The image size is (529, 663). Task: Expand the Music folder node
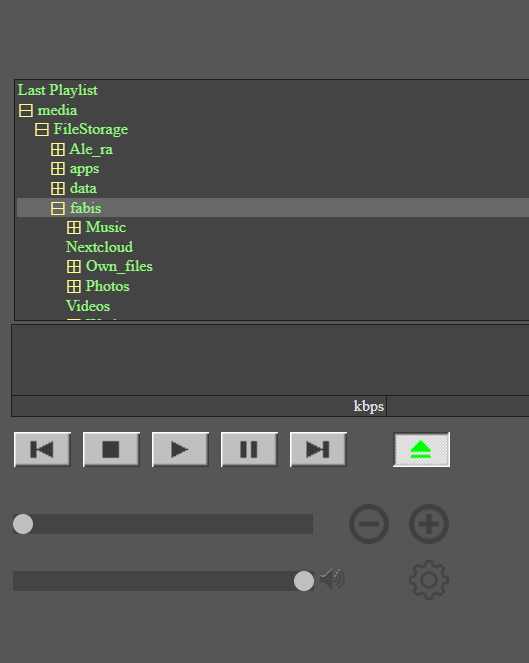[74, 228]
